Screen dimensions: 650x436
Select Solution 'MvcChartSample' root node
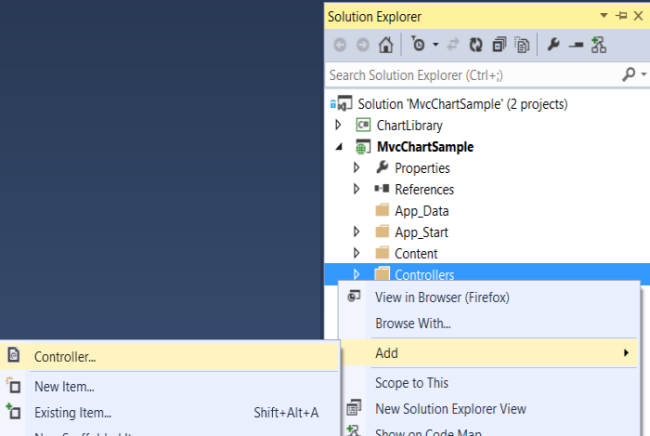pos(463,104)
